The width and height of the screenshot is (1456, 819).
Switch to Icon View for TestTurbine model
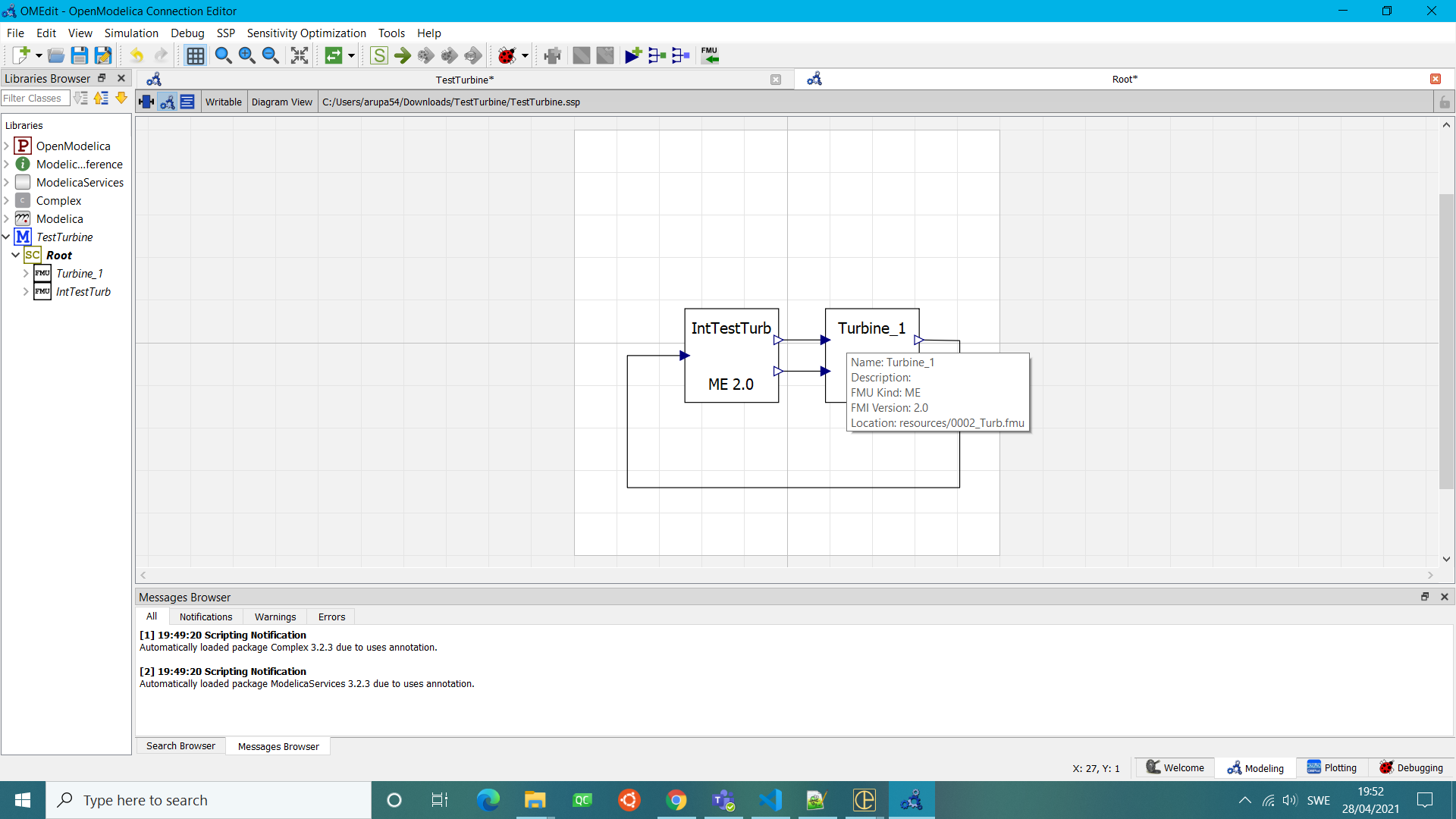(146, 101)
